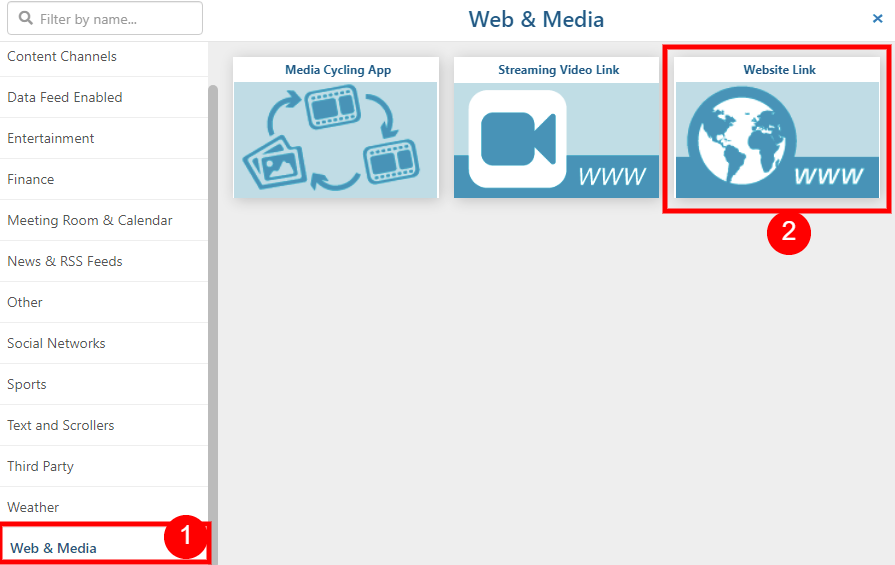The height and width of the screenshot is (565, 895).
Task: Open the Media Cycling App tile
Action: [336, 127]
